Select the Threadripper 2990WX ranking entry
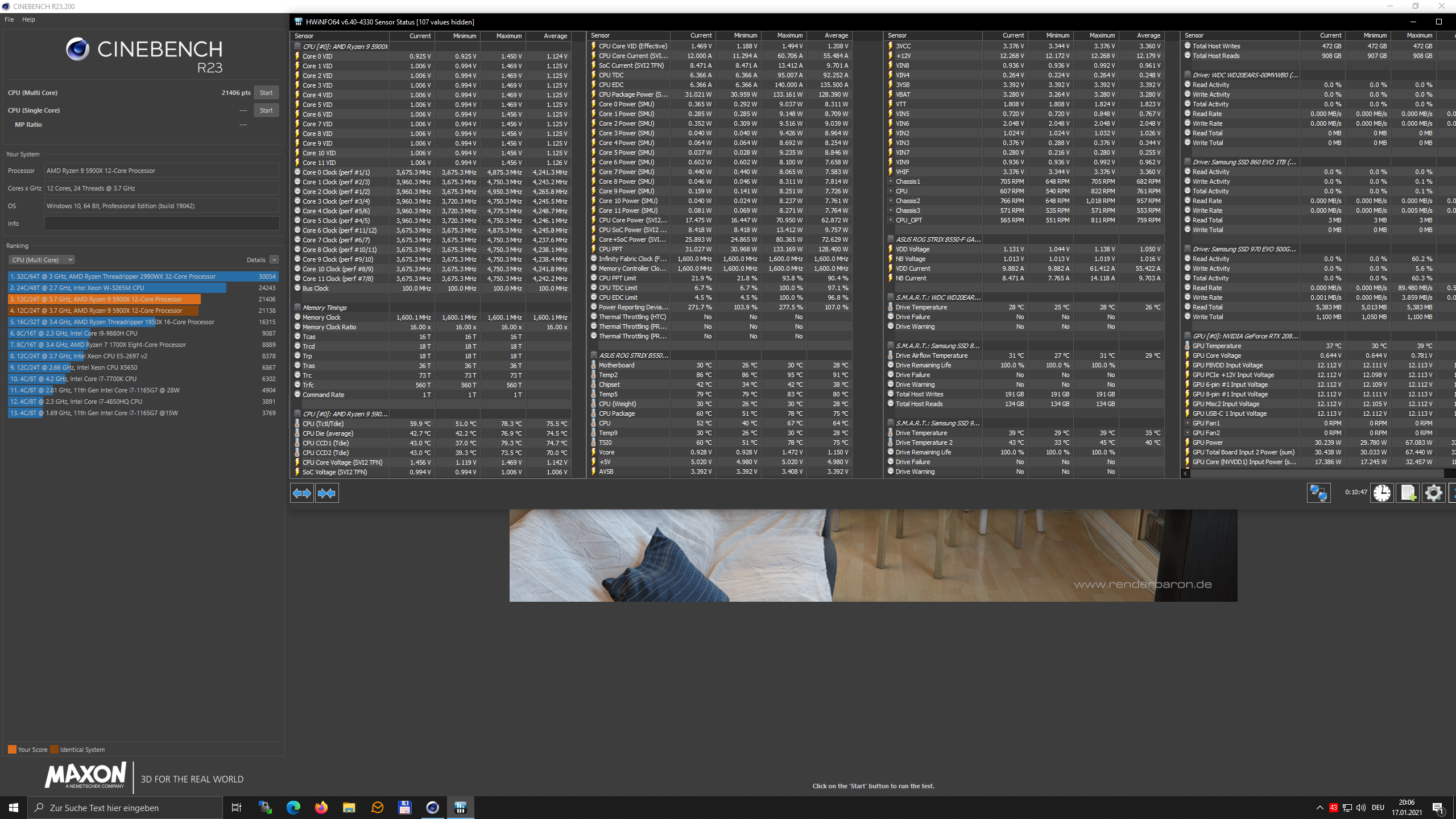1456x819 pixels. coord(143,276)
